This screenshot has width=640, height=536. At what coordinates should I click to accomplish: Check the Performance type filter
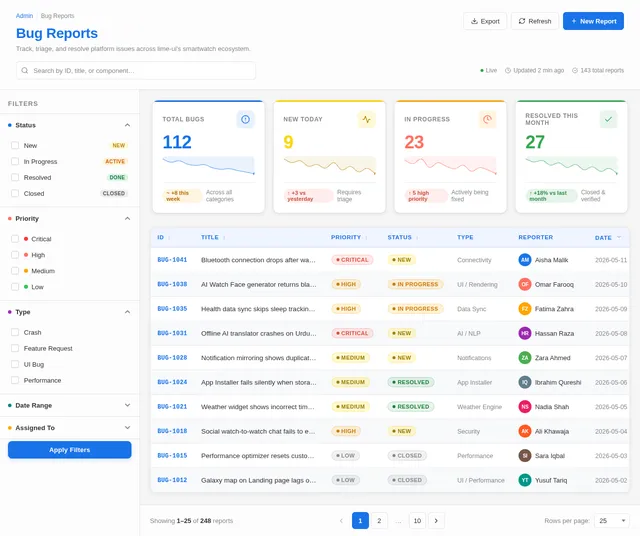(15, 380)
